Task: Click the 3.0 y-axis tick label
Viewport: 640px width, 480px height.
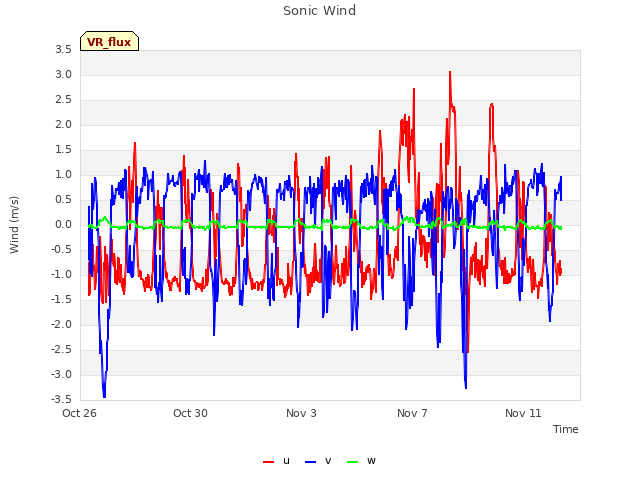Action: pyautogui.click(x=64, y=75)
